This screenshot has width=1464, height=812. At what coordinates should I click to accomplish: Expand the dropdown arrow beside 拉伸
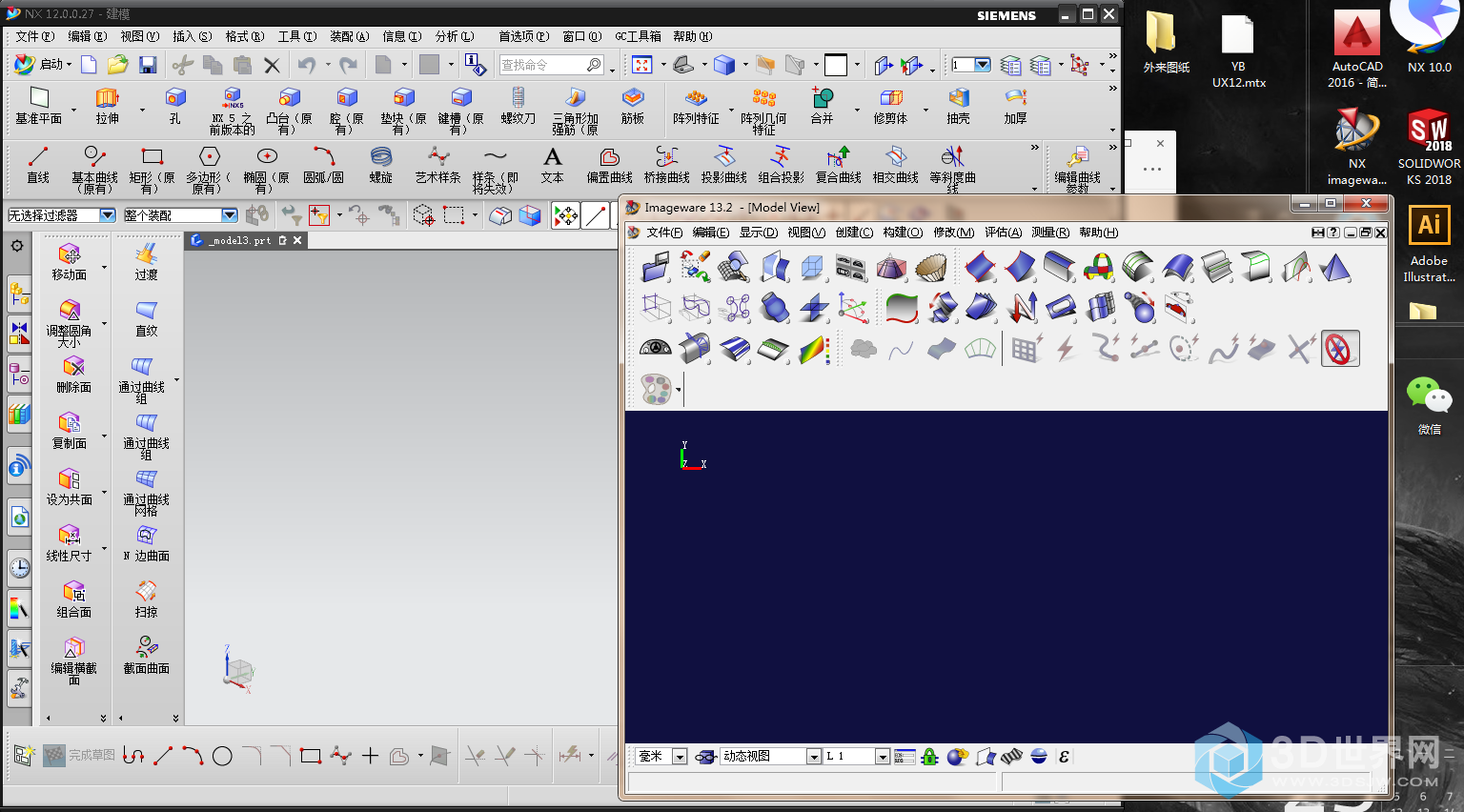142,110
